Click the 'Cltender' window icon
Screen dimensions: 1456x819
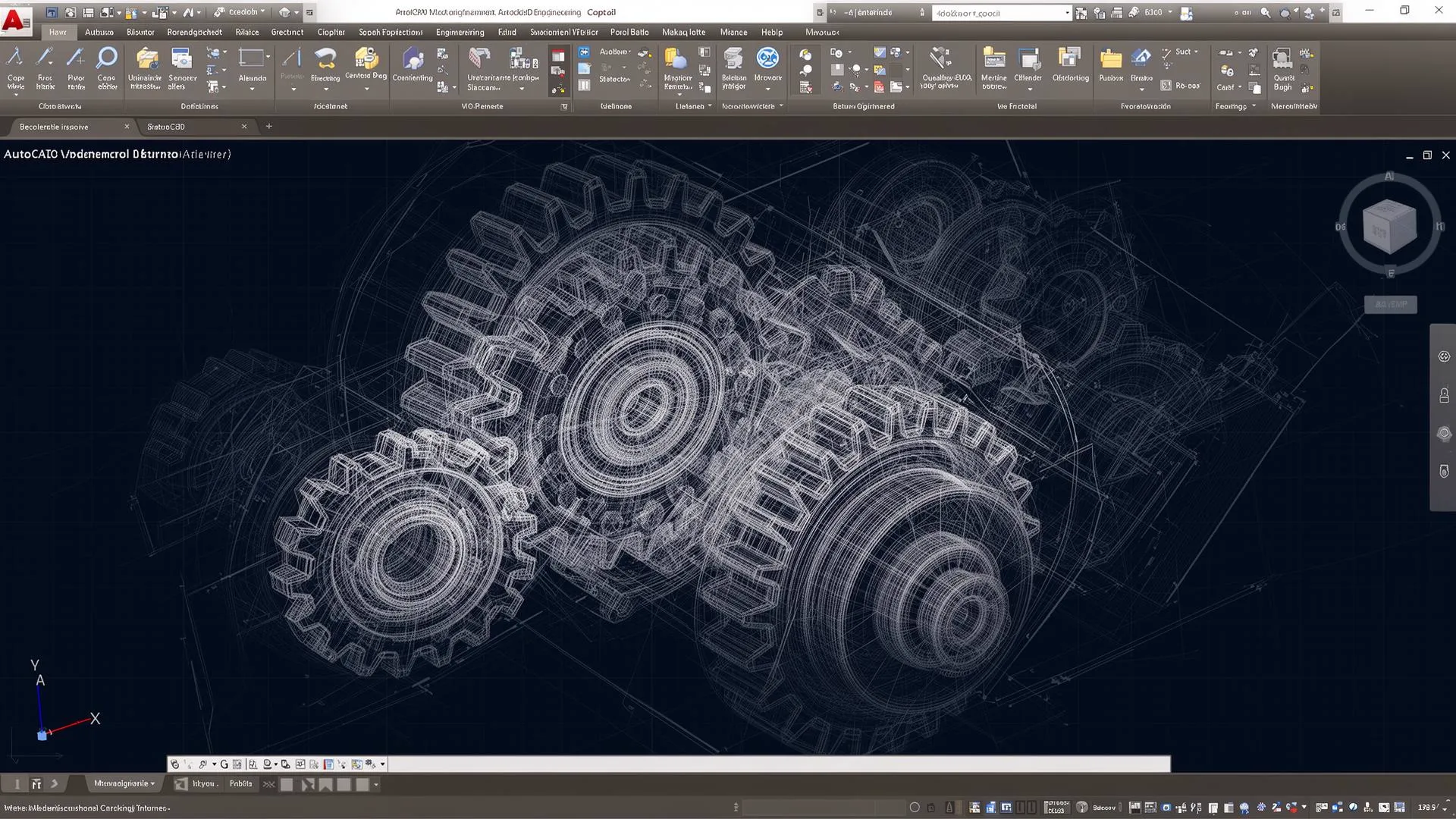[x=1028, y=58]
